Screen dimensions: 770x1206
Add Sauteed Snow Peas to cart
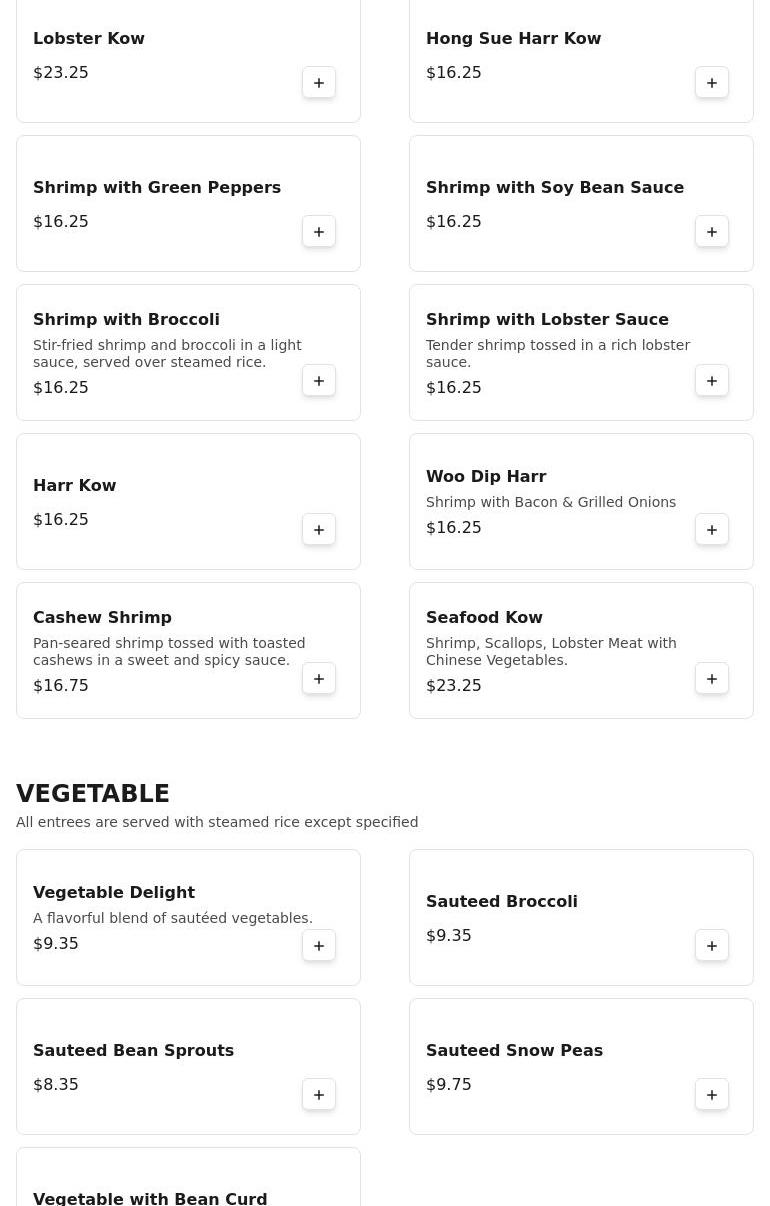click(x=712, y=1095)
